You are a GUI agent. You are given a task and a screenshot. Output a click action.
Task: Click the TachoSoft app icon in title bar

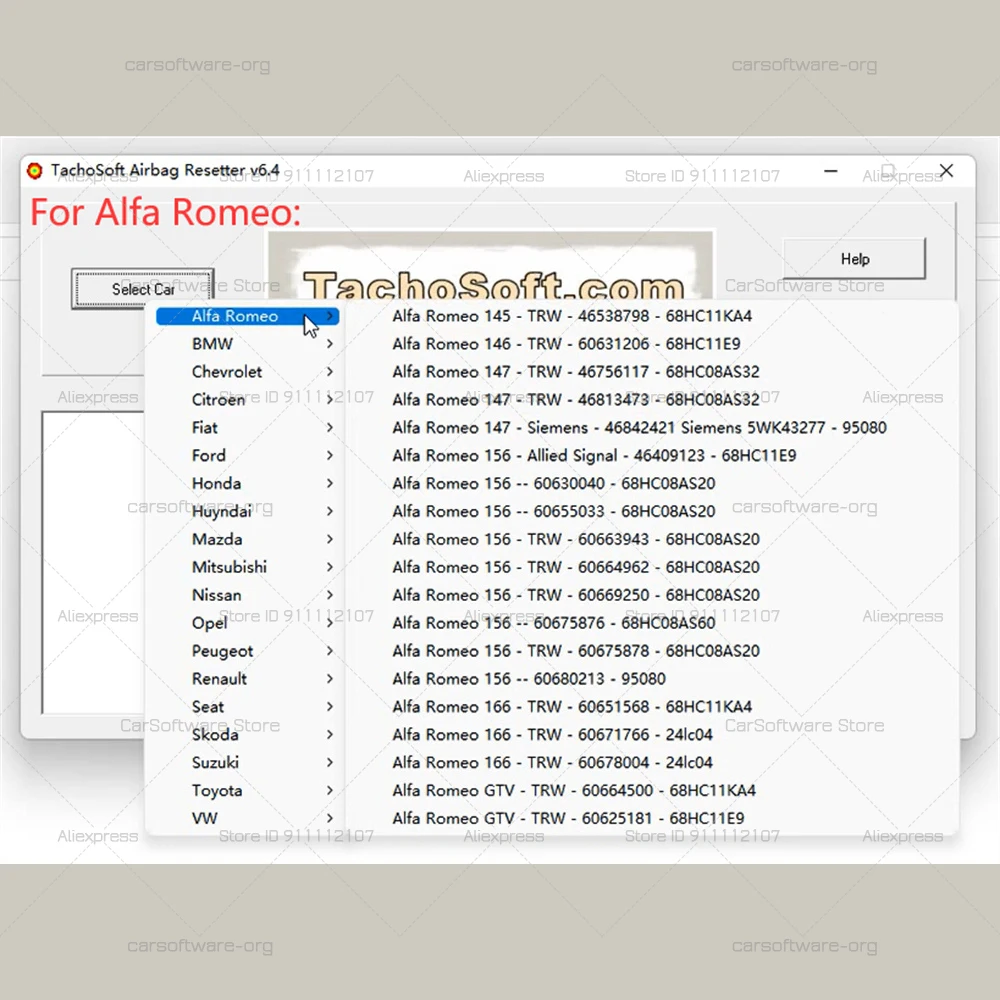pyautogui.click(x=34, y=171)
